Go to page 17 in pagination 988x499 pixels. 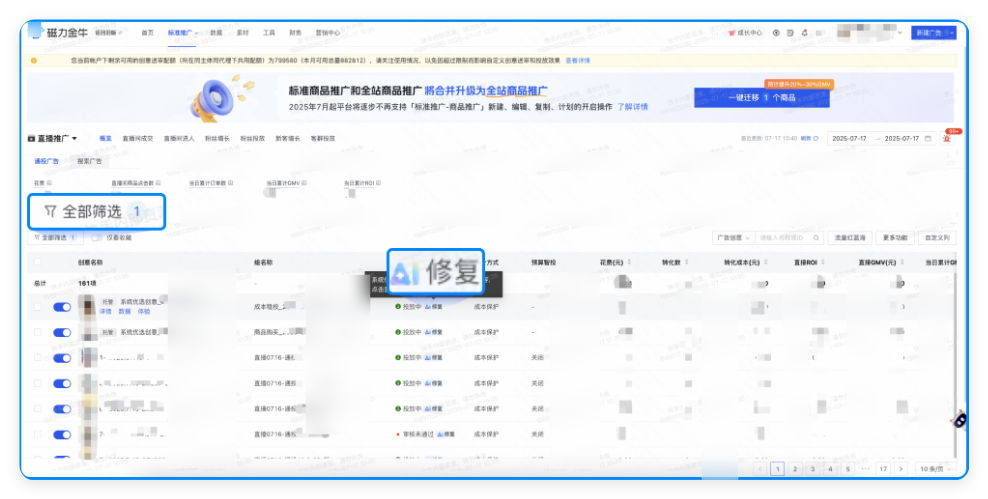[x=883, y=469]
